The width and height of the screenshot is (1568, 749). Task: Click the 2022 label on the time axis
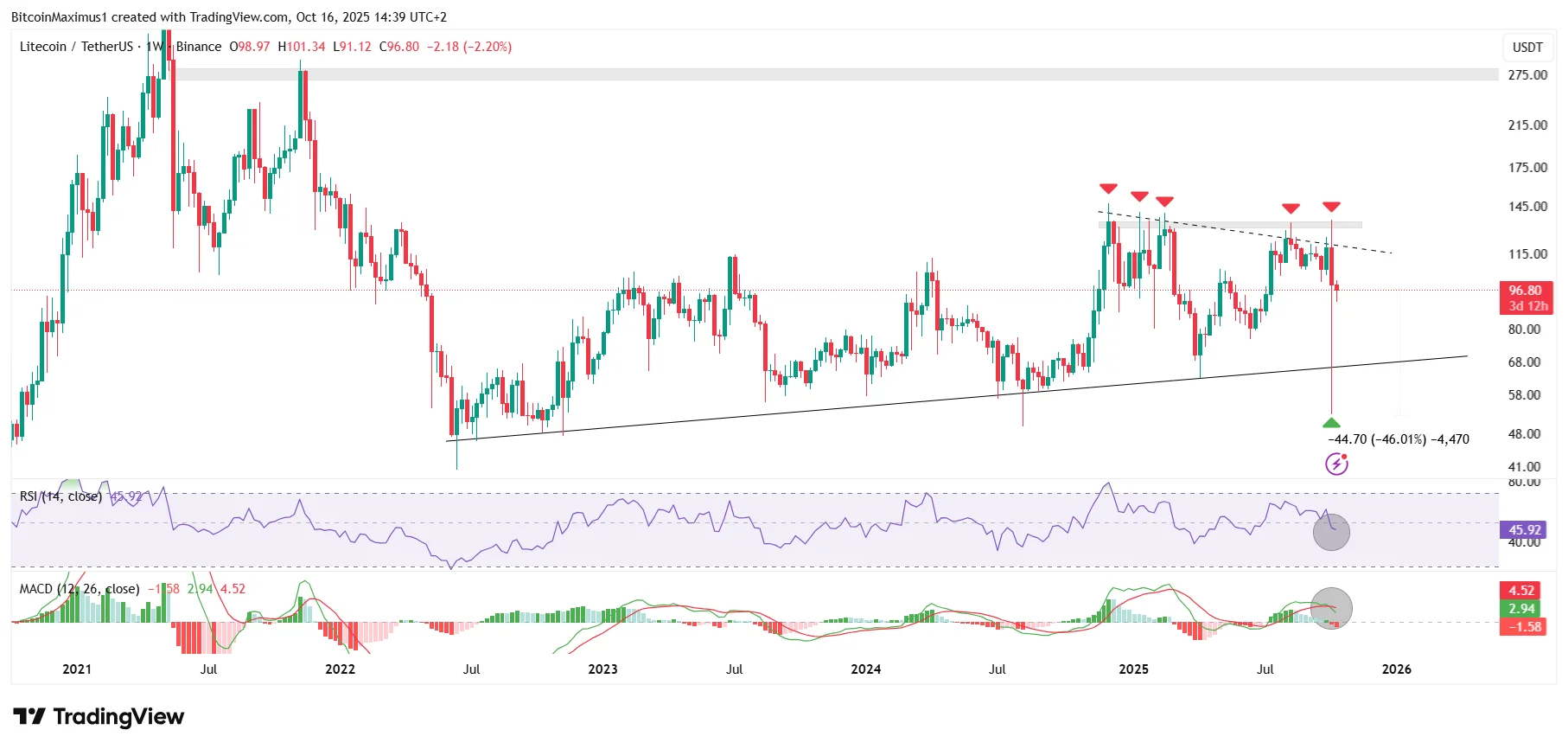(x=340, y=669)
